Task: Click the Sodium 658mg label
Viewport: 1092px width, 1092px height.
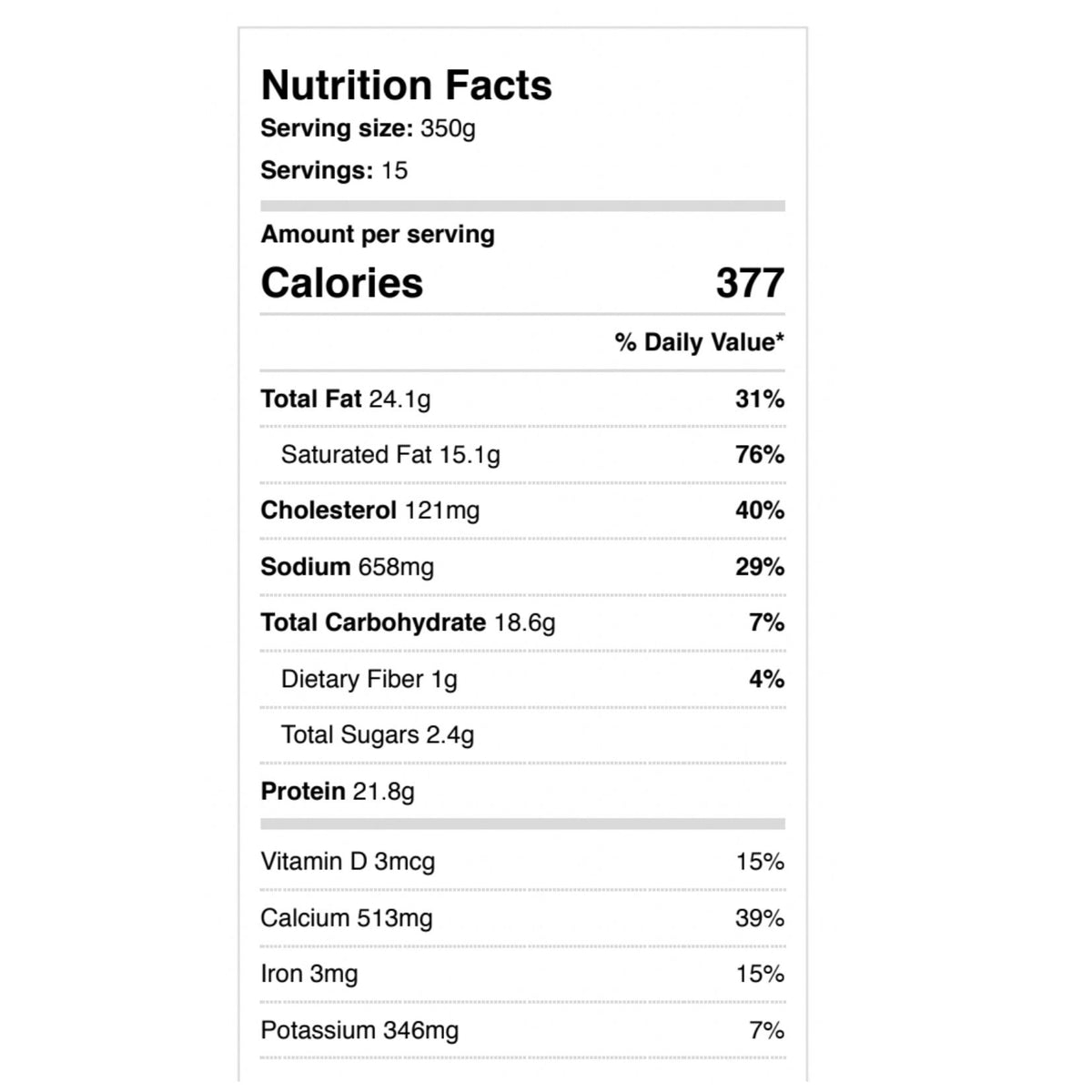Action: pos(347,567)
